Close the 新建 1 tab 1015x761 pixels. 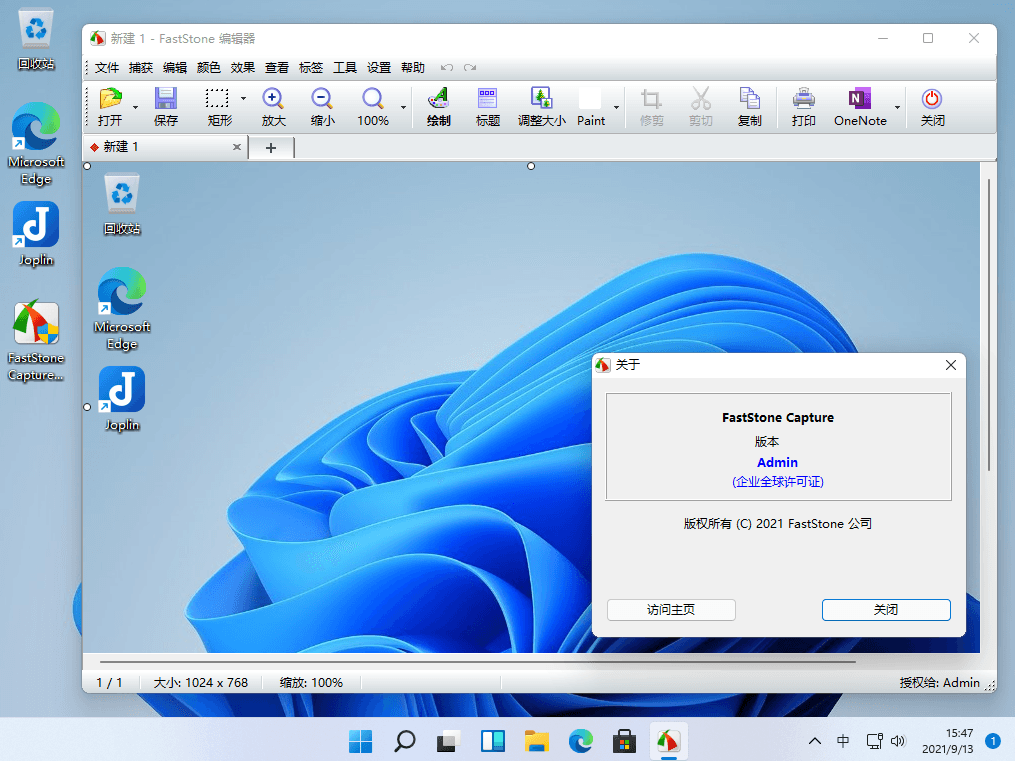click(237, 147)
